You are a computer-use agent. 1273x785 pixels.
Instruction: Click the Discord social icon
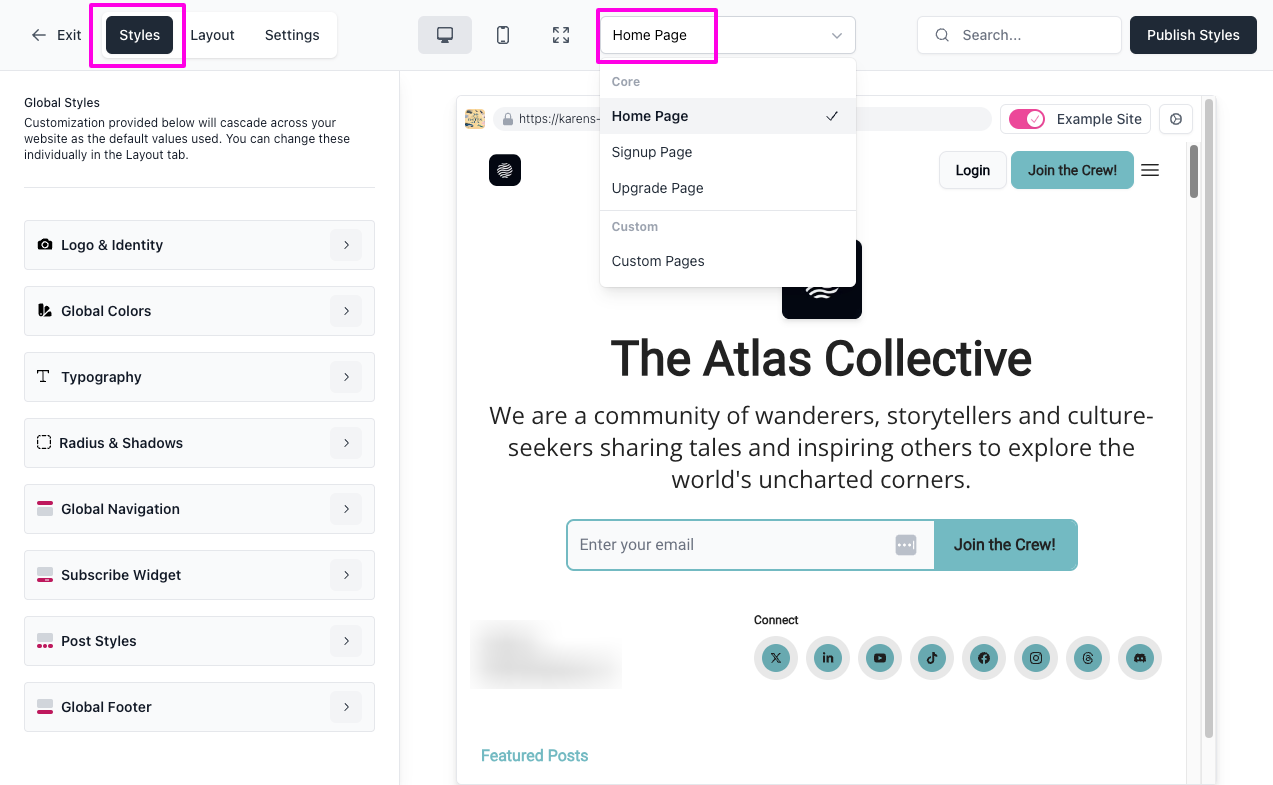[1140, 658]
